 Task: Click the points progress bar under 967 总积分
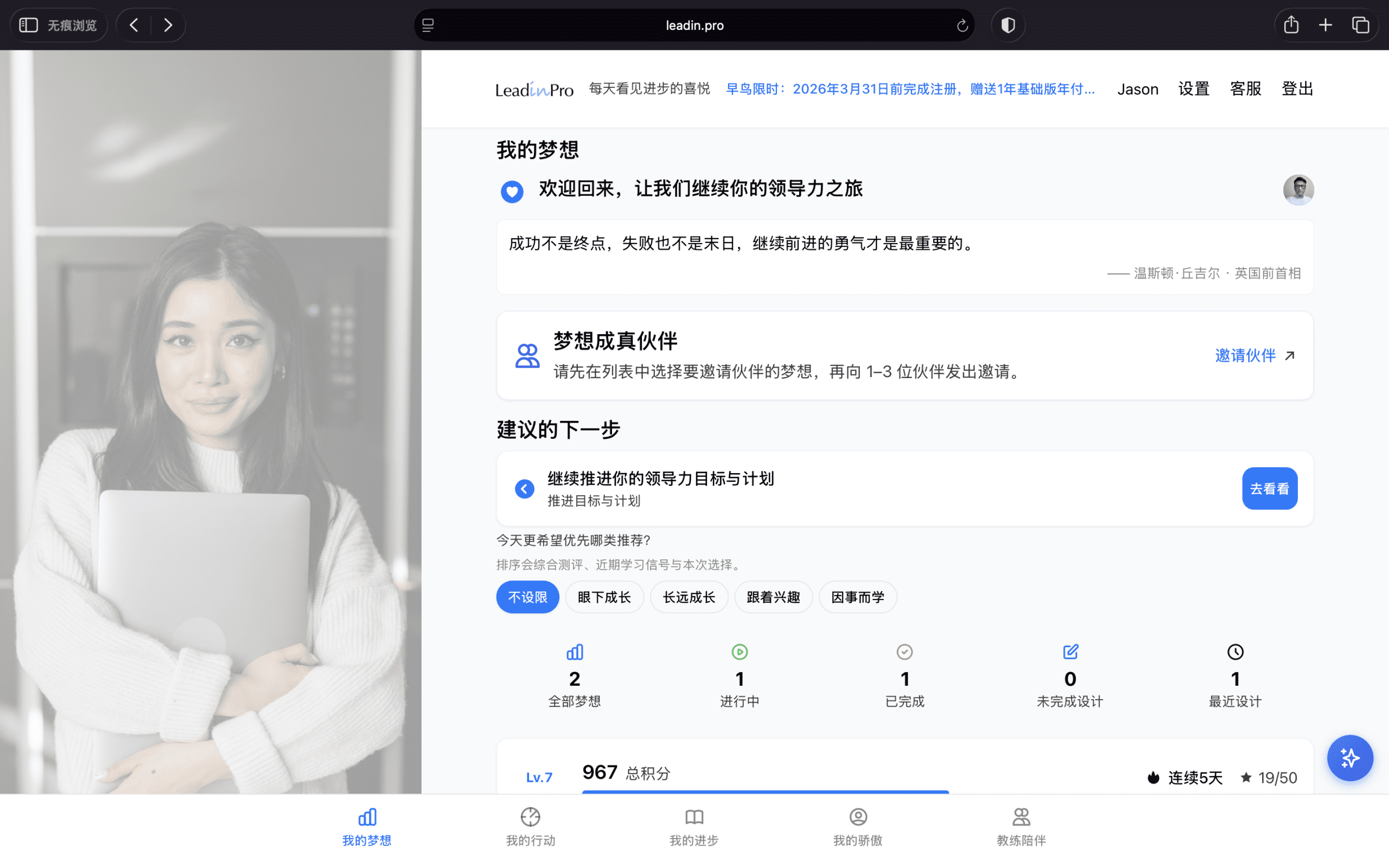click(x=765, y=791)
